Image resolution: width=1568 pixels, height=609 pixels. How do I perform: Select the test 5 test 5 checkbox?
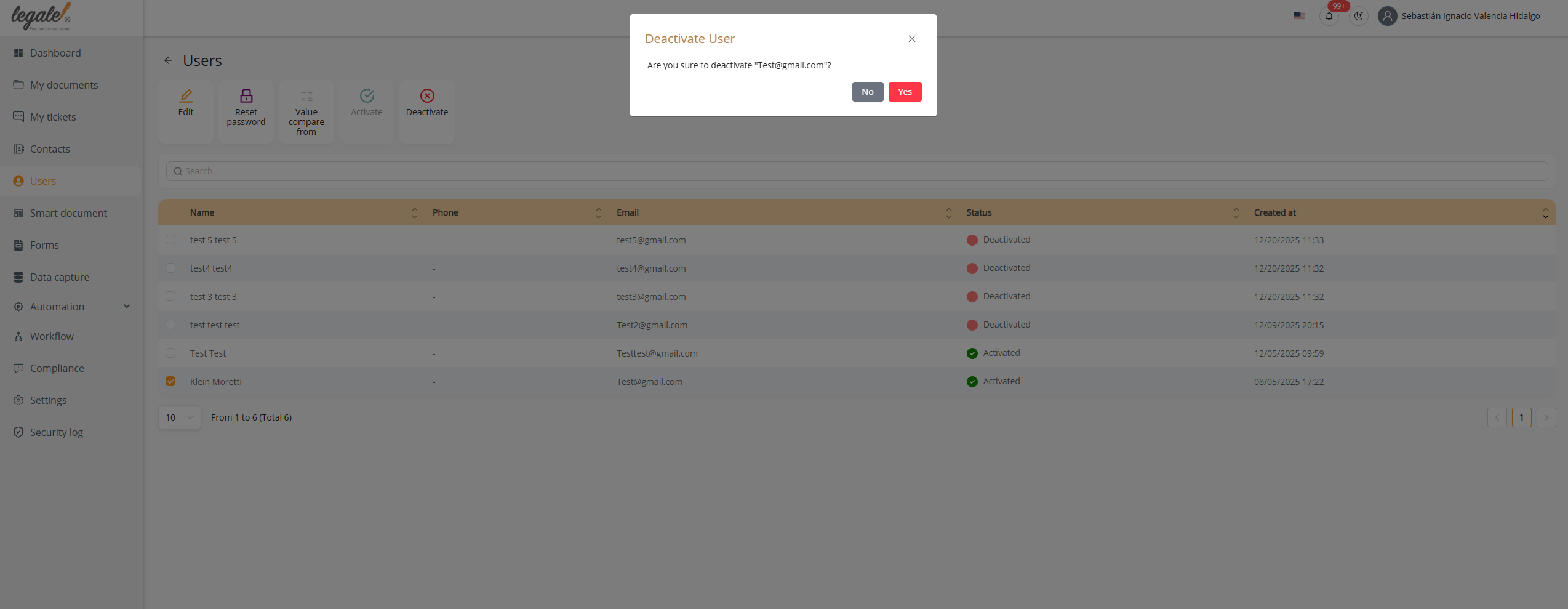pyautogui.click(x=170, y=240)
